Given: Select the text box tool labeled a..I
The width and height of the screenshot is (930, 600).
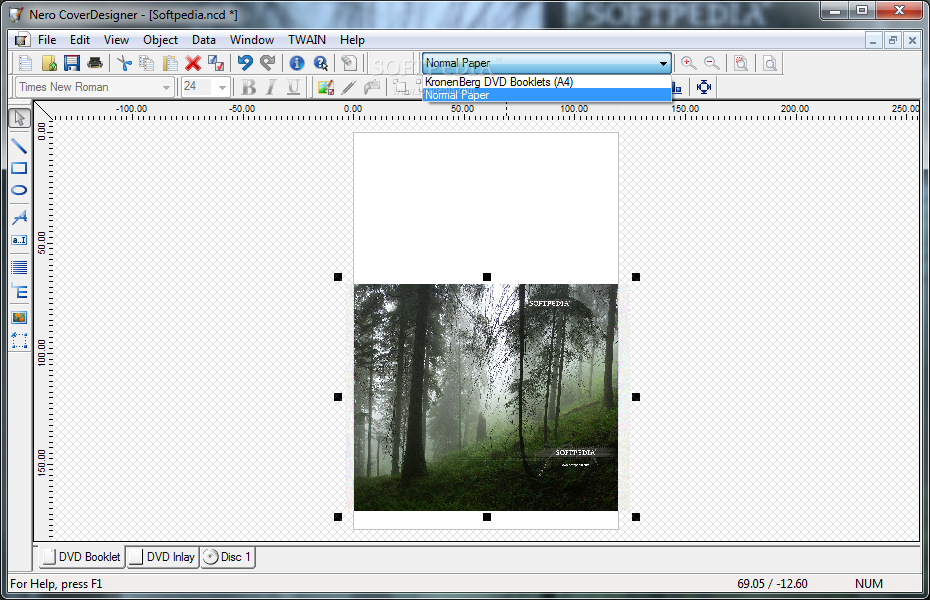Looking at the screenshot, I should tap(20, 240).
